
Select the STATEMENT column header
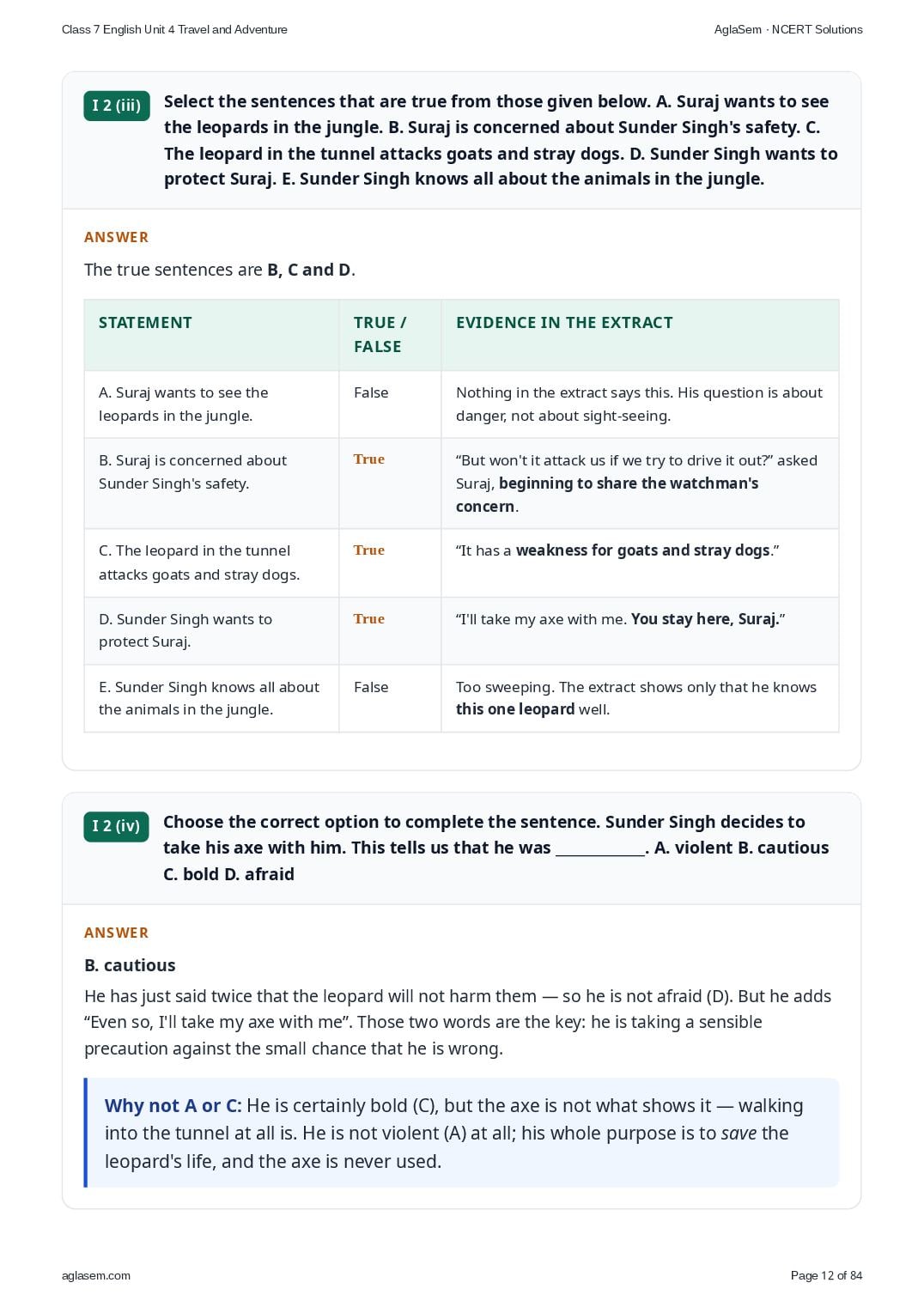click(145, 323)
